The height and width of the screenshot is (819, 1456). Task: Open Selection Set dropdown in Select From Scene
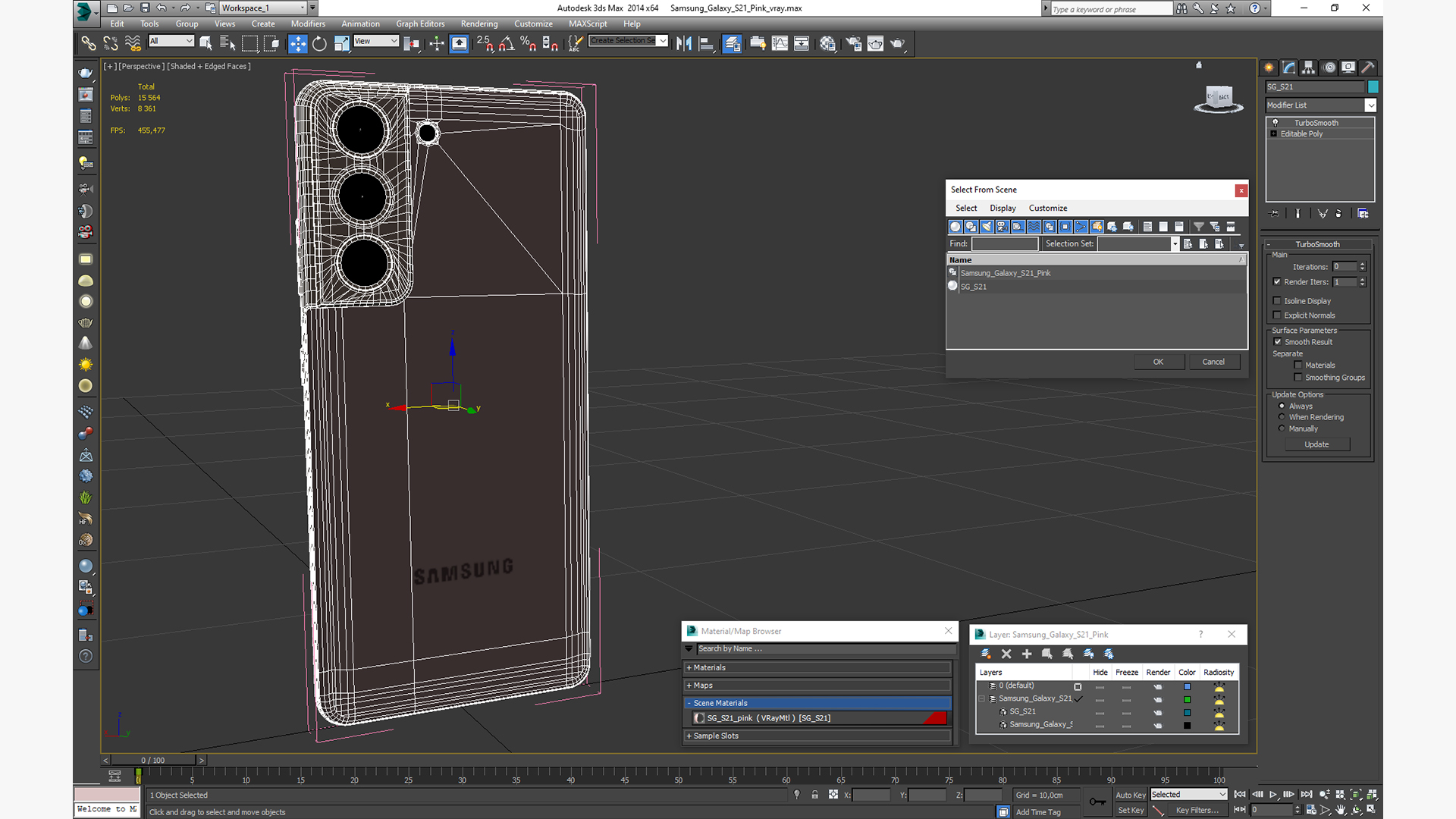coord(1175,244)
